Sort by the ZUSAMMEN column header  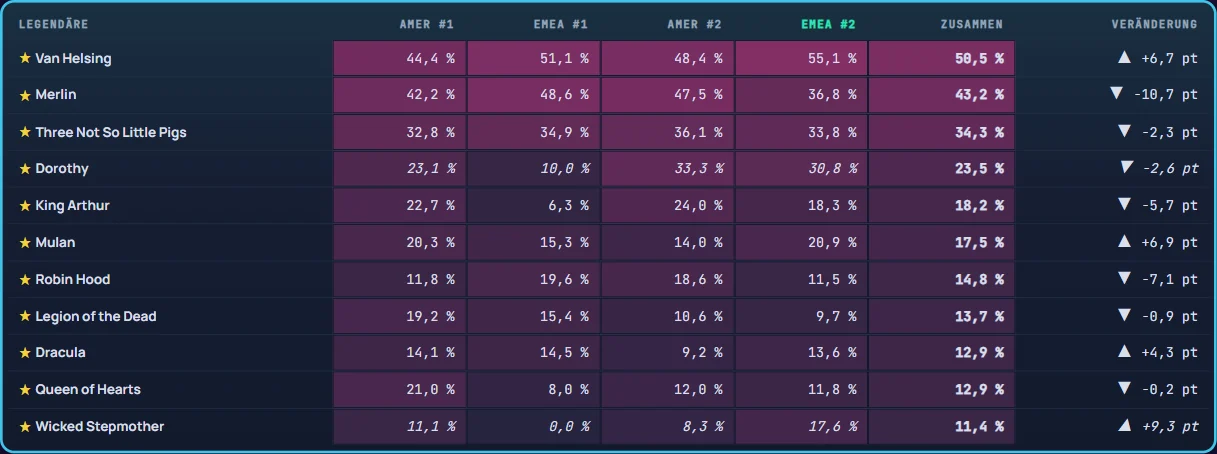point(971,24)
